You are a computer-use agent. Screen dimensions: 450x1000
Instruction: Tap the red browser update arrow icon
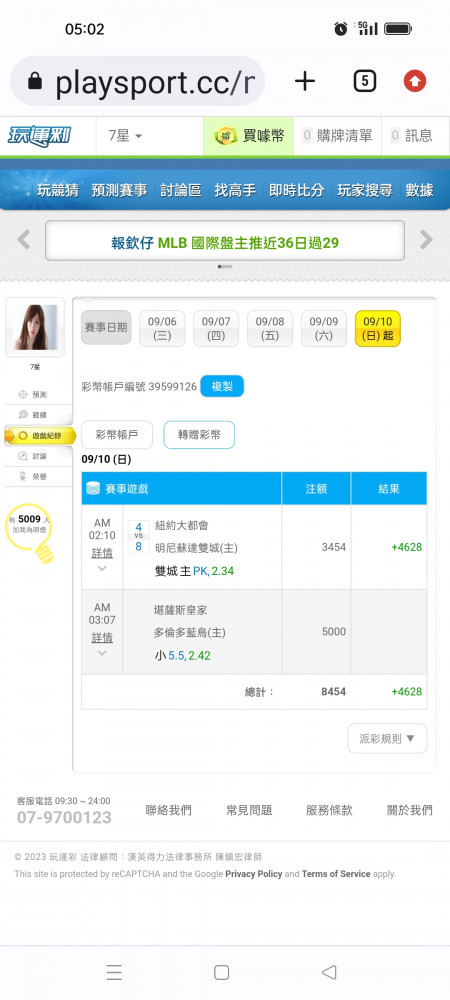pyautogui.click(x=415, y=81)
